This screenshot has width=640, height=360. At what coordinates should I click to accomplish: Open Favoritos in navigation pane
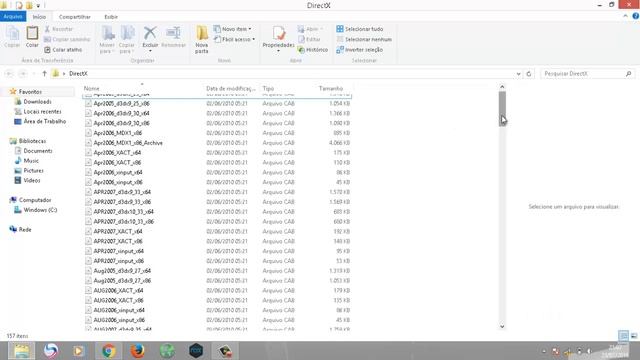(x=30, y=92)
